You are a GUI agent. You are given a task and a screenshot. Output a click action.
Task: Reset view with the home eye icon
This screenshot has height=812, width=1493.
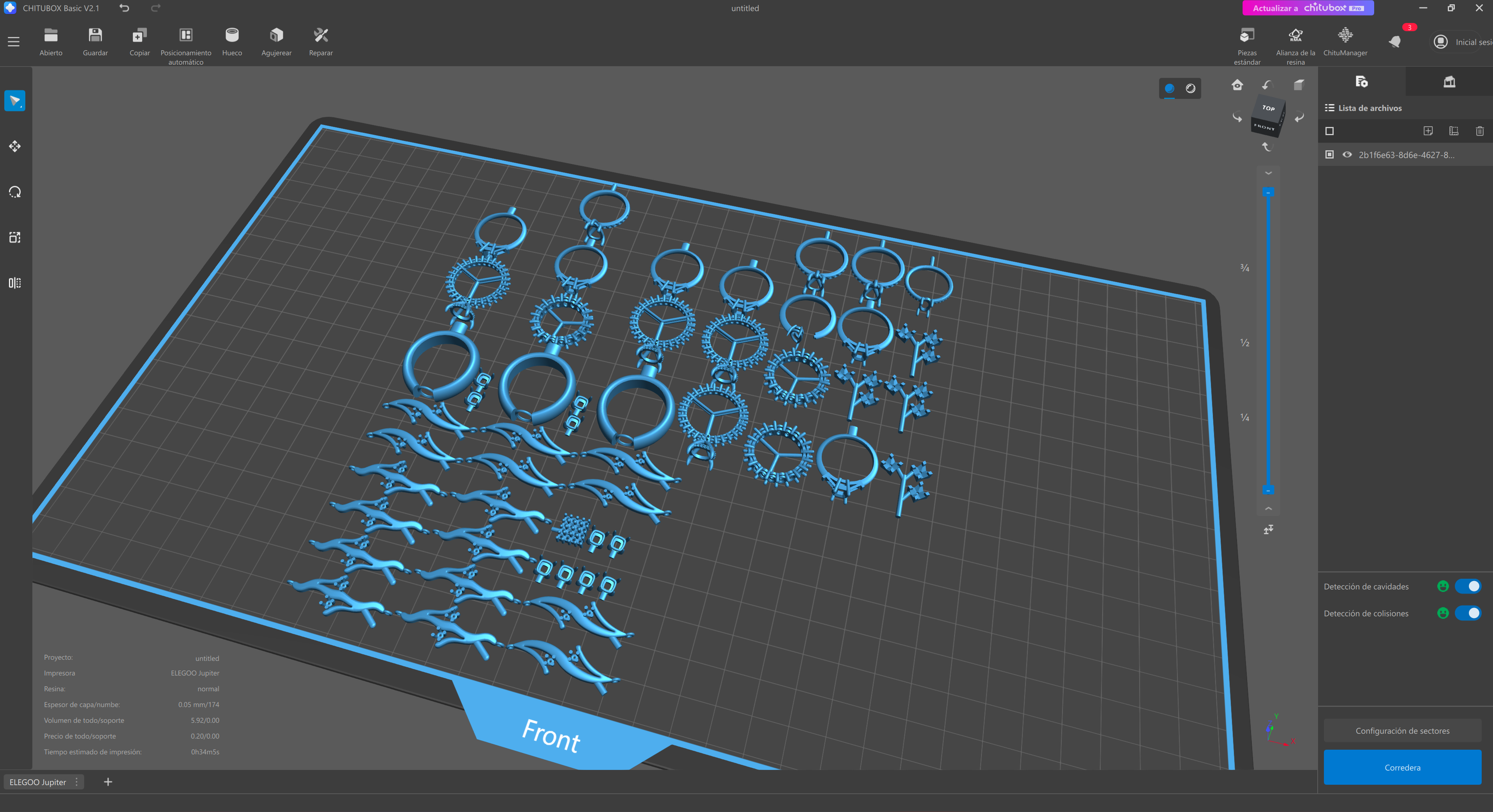tap(1237, 85)
